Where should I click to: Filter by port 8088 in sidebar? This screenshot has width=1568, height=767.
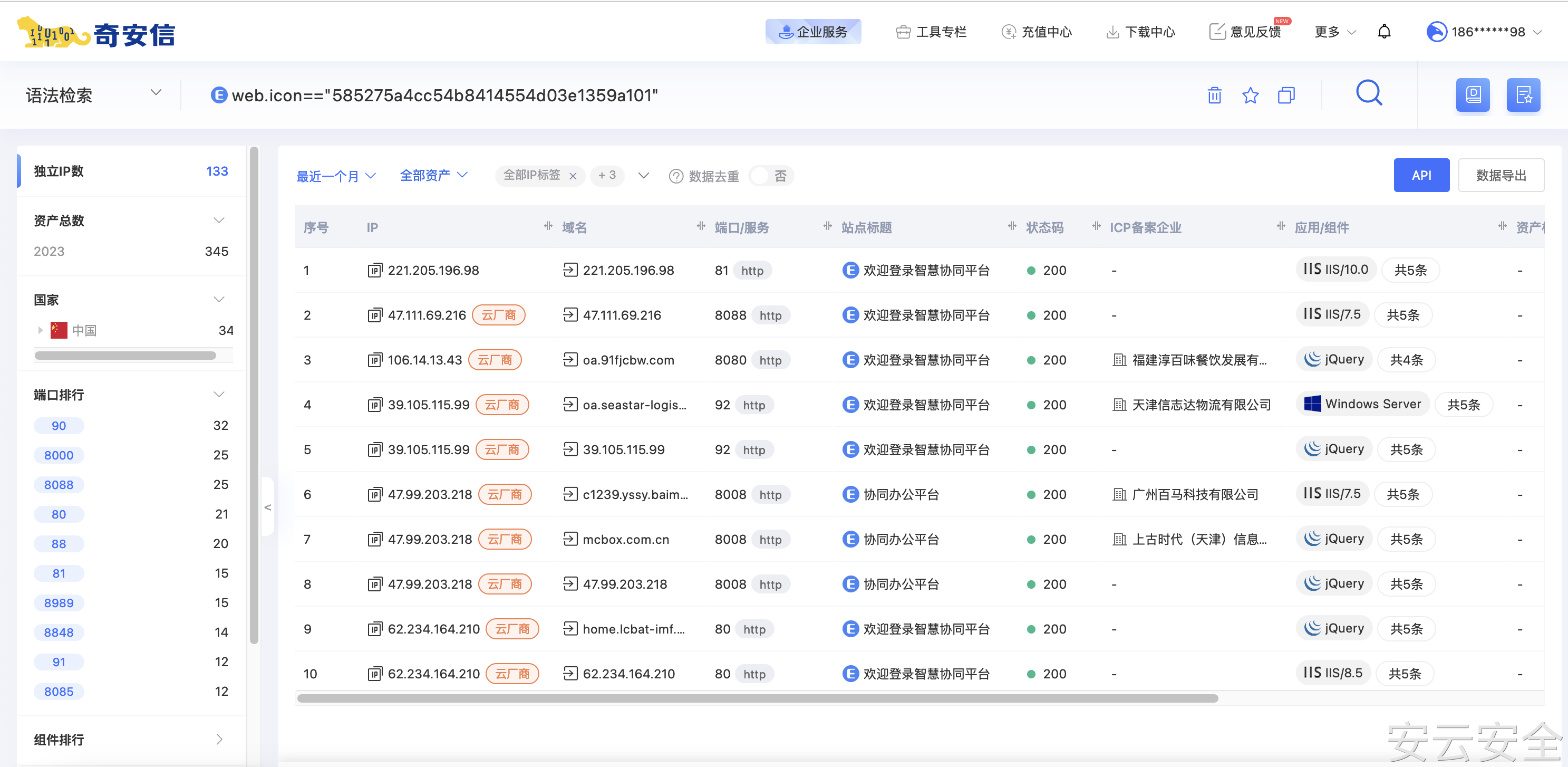point(59,484)
